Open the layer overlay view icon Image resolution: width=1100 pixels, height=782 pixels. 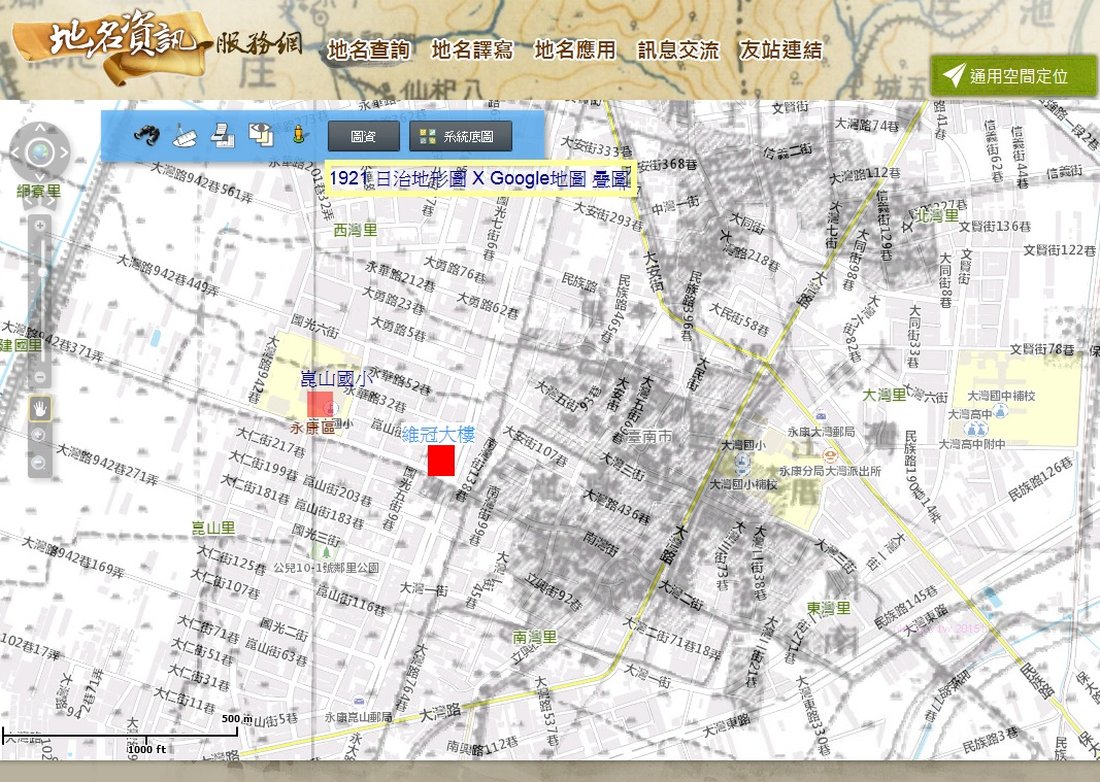tap(260, 135)
